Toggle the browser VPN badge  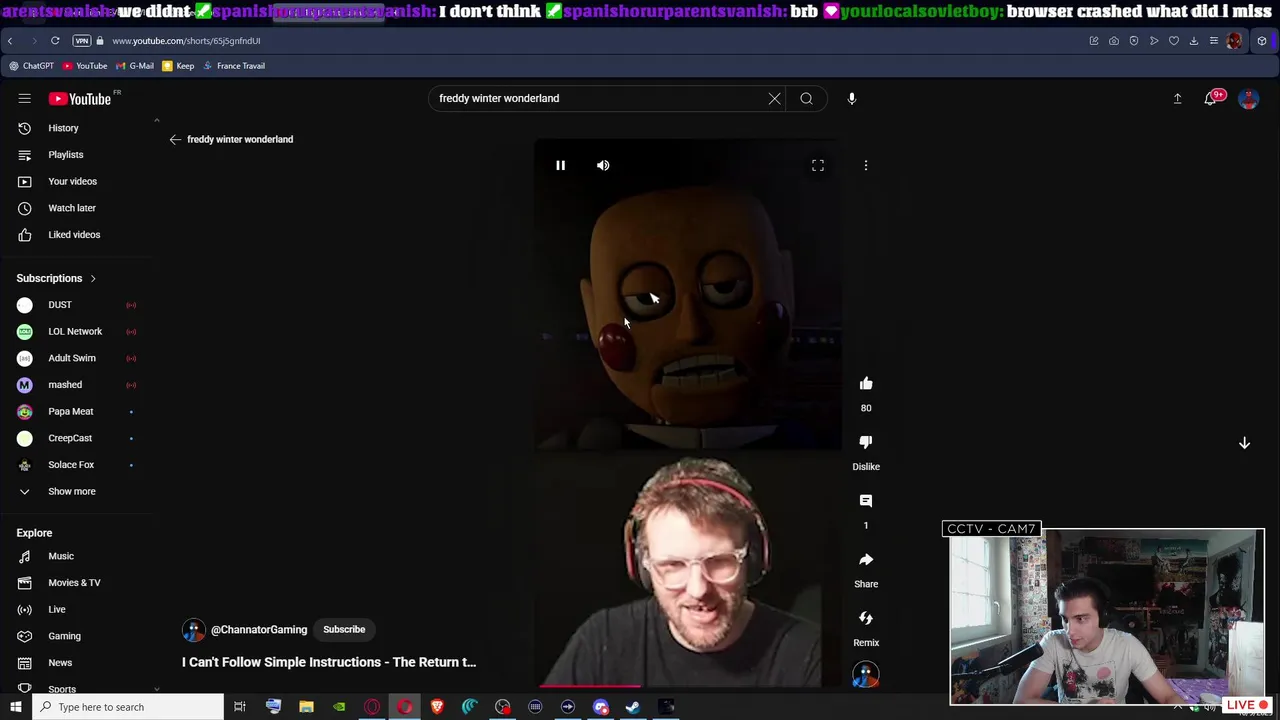[x=82, y=41]
